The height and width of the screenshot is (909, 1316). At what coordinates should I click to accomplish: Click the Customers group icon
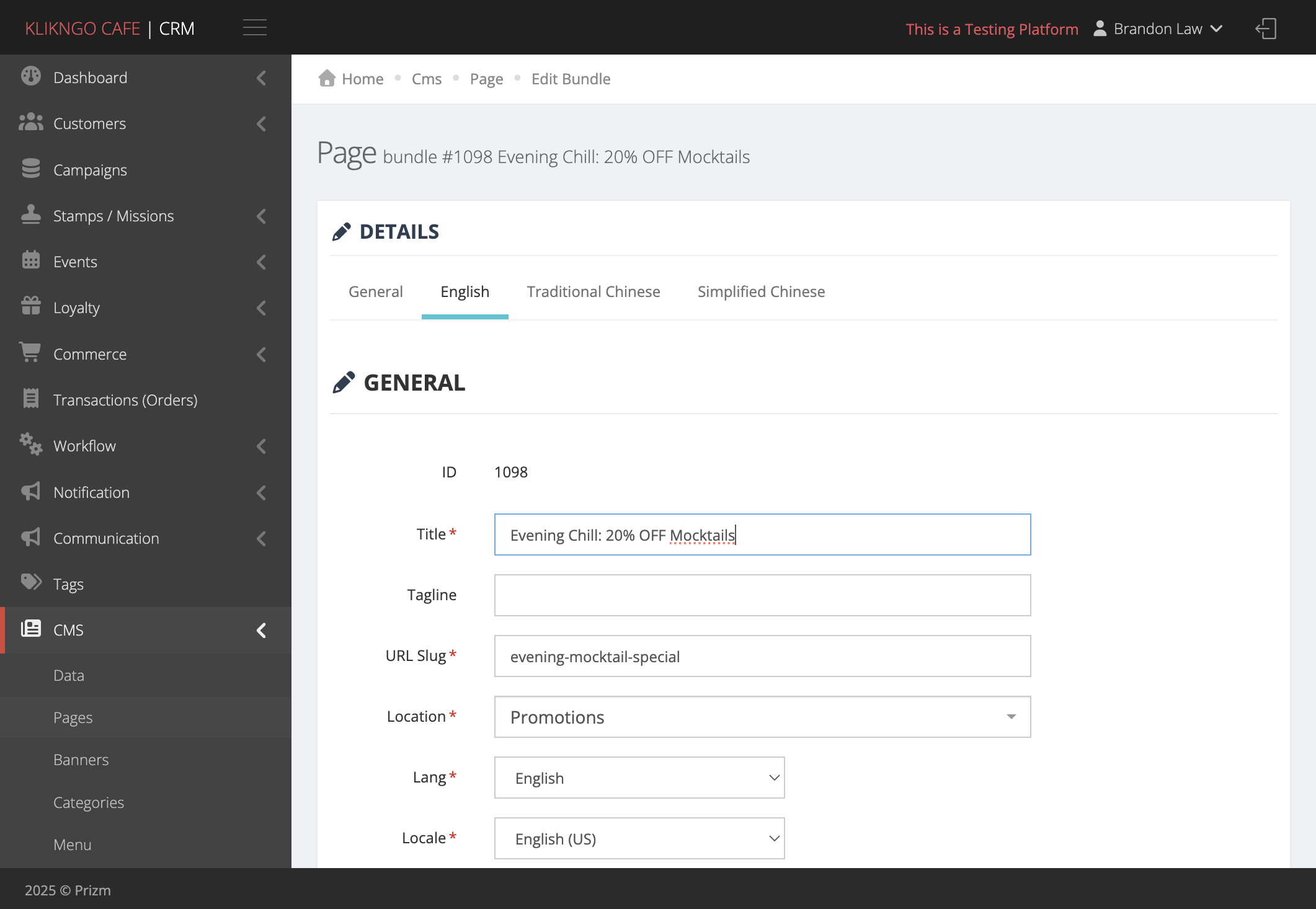coord(30,123)
